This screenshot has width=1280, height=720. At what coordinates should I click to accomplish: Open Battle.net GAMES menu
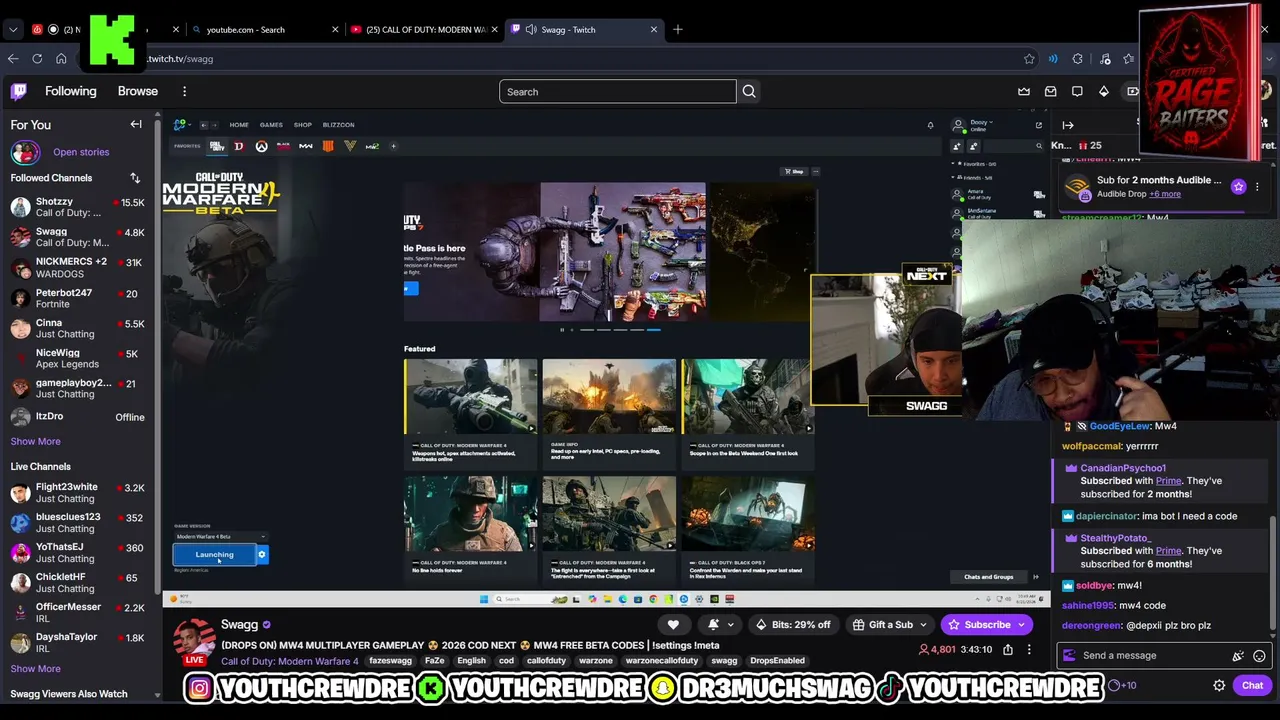(271, 125)
